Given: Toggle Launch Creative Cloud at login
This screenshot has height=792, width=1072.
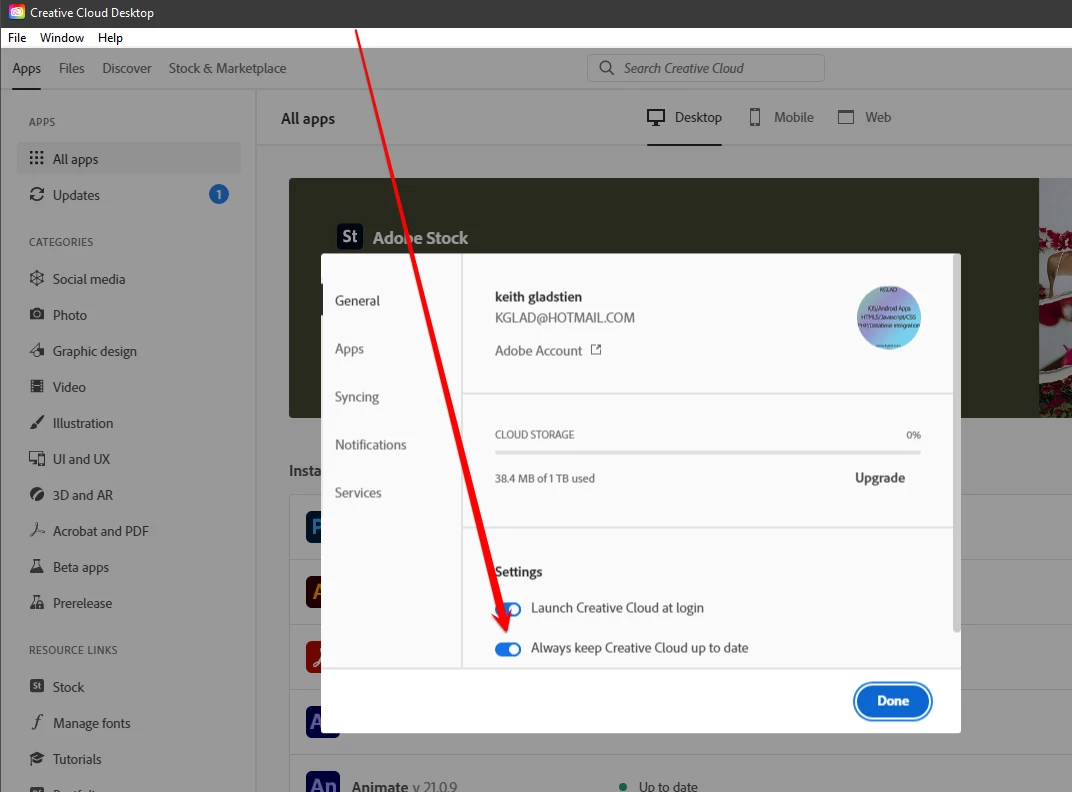Looking at the screenshot, I should pyautogui.click(x=508, y=609).
